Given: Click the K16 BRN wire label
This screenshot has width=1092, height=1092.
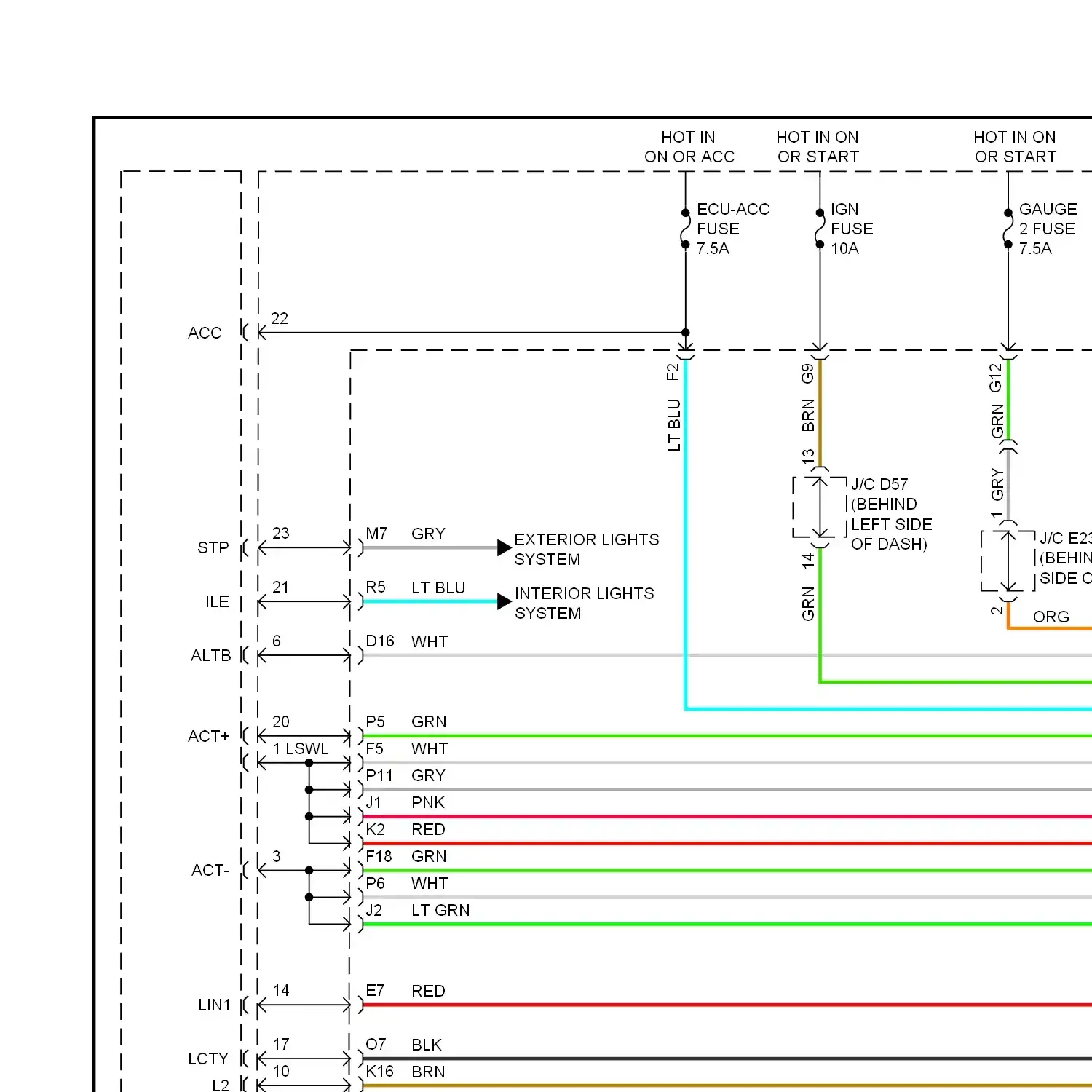Looking at the screenshot, I should click(x=405, y=1072).
